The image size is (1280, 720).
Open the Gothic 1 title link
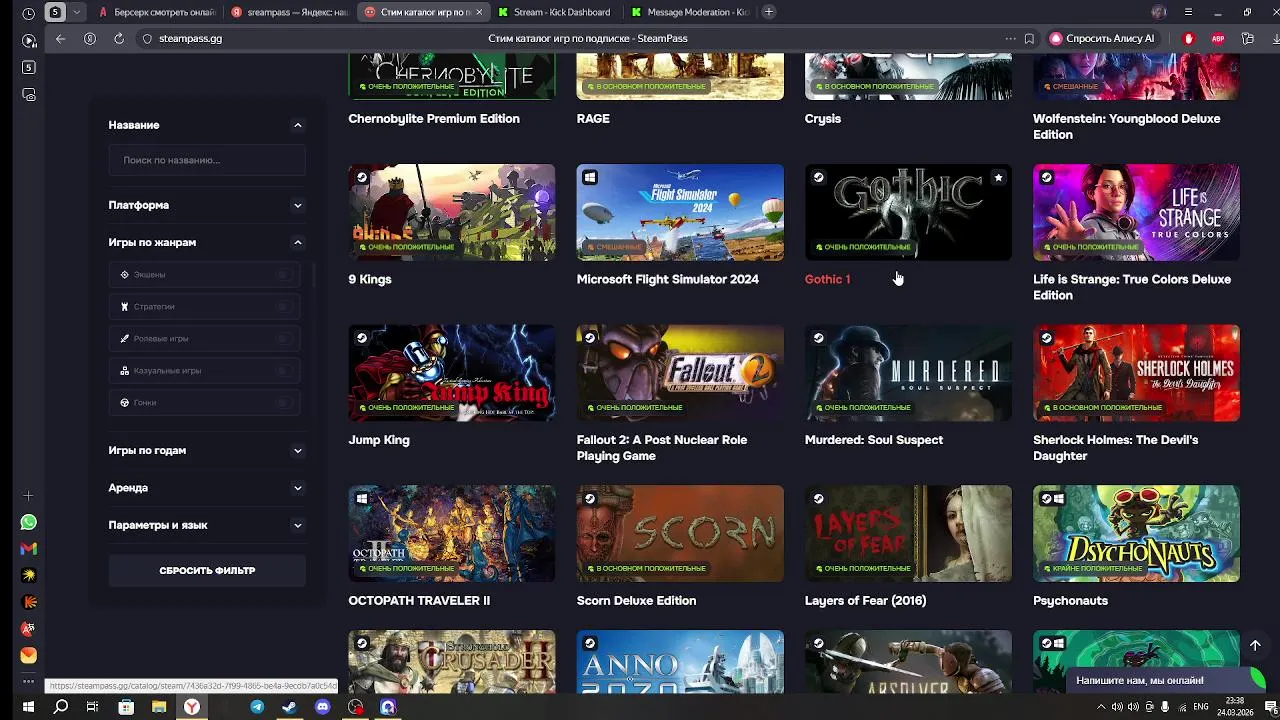(x=827, y=279)
